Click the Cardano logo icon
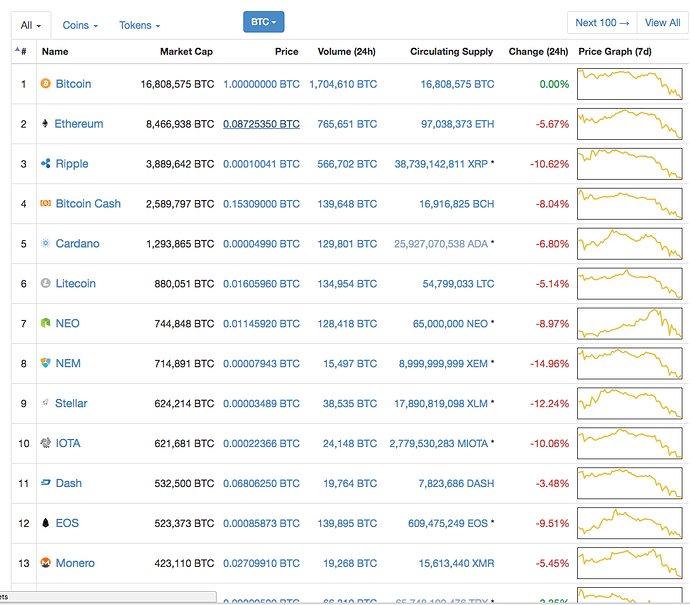Image resolution: width=690 pixels, height=605 pixels. coord(45,243)
